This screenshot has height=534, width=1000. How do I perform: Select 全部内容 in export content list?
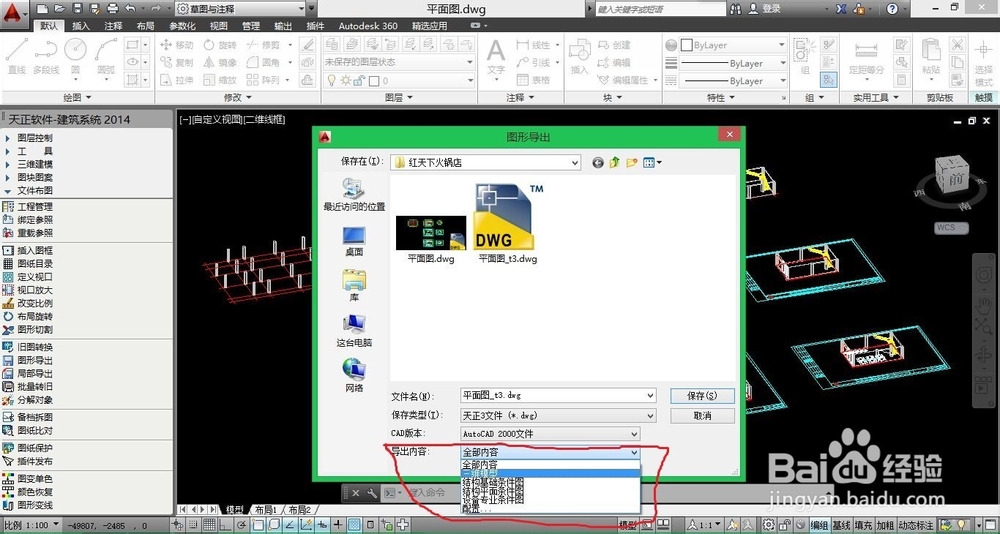480,464
